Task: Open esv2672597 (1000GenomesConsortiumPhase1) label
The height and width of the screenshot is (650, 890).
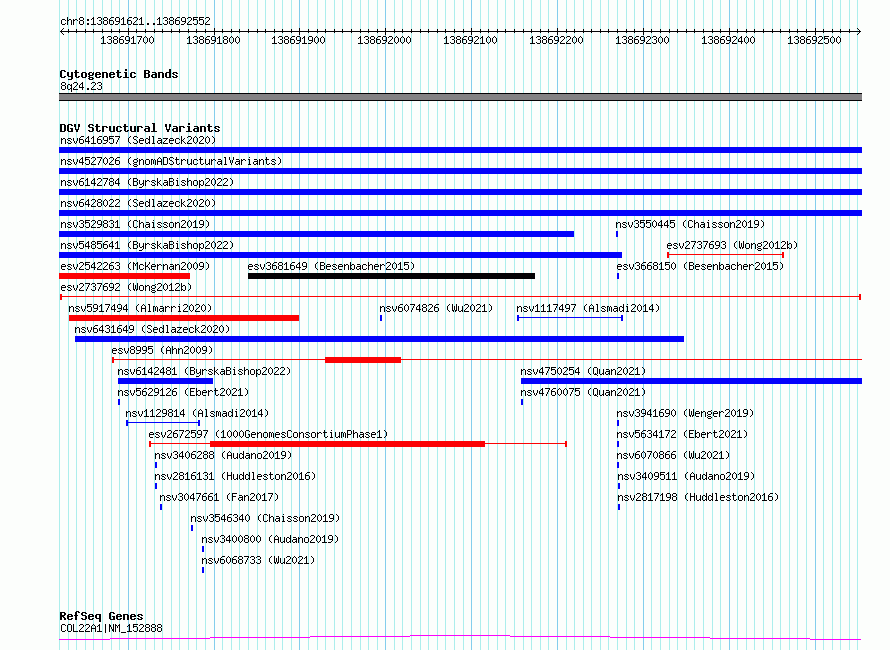Action: [x=268, y=434]
